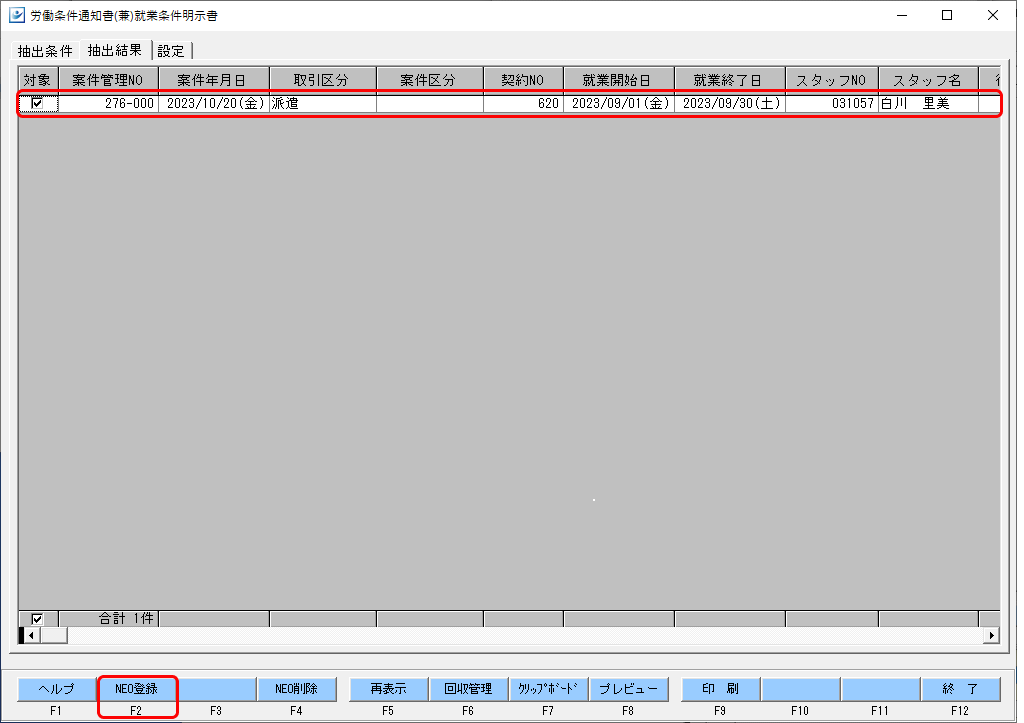Click the 契約NO column header

(x=523, y=80)
